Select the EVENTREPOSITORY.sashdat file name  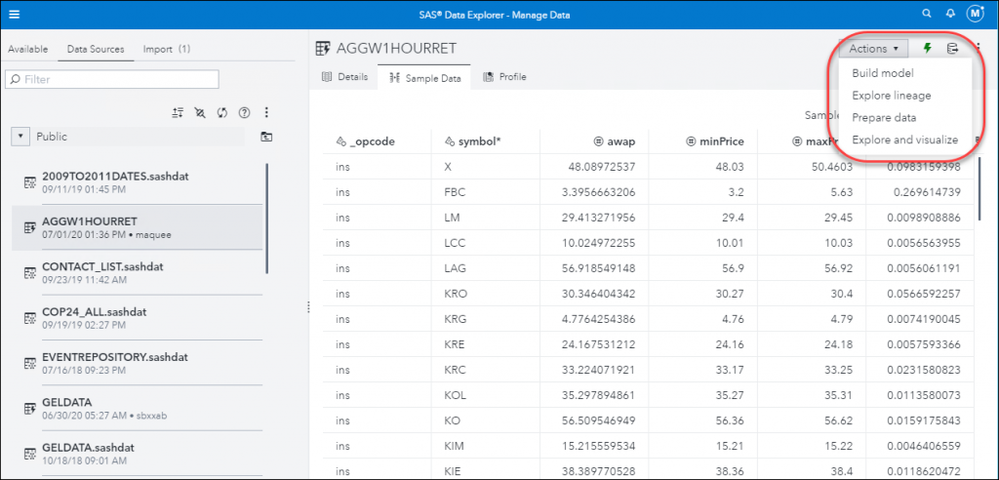(x=115, y=357)
